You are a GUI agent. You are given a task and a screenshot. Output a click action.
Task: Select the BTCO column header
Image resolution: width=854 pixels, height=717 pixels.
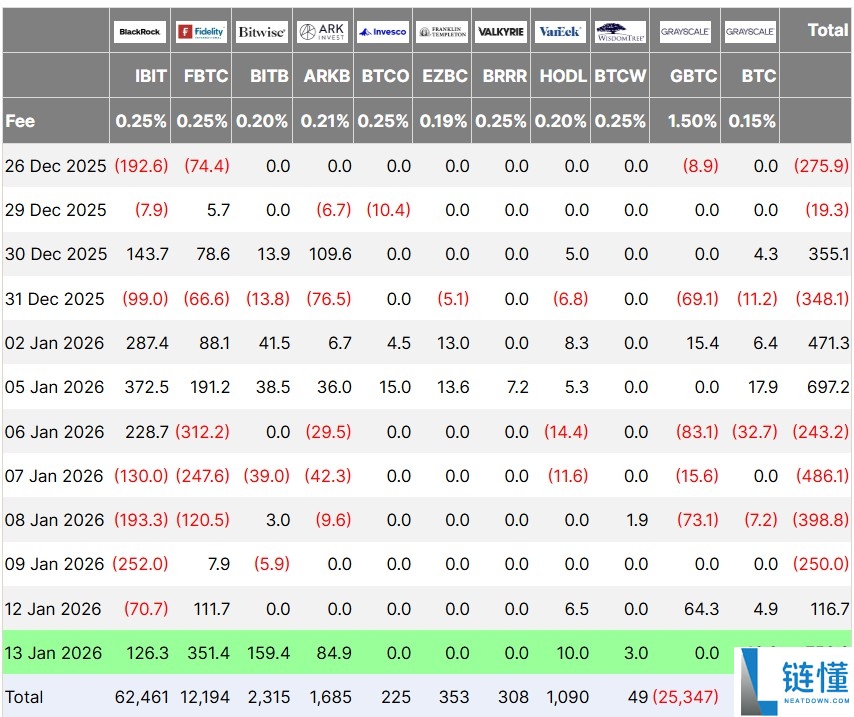tap(385, 76)
